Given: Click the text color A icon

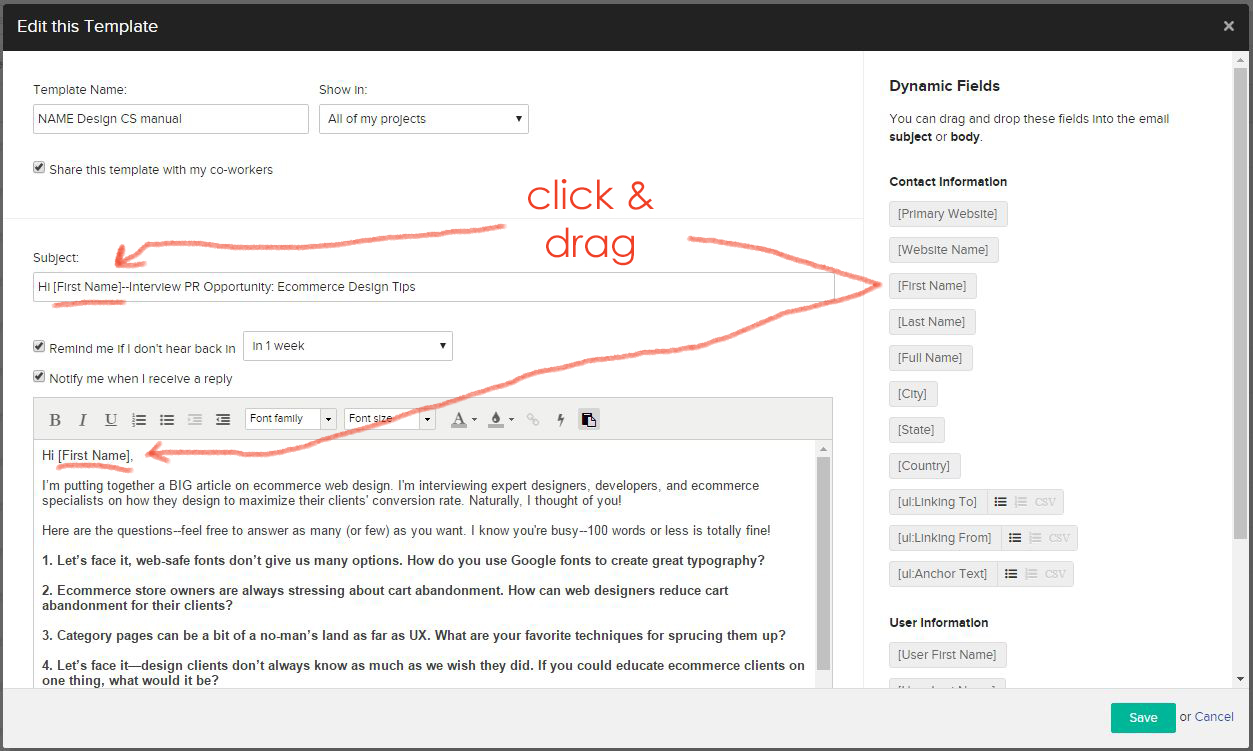Looking at the screenshot, I should tap(458, 420).
